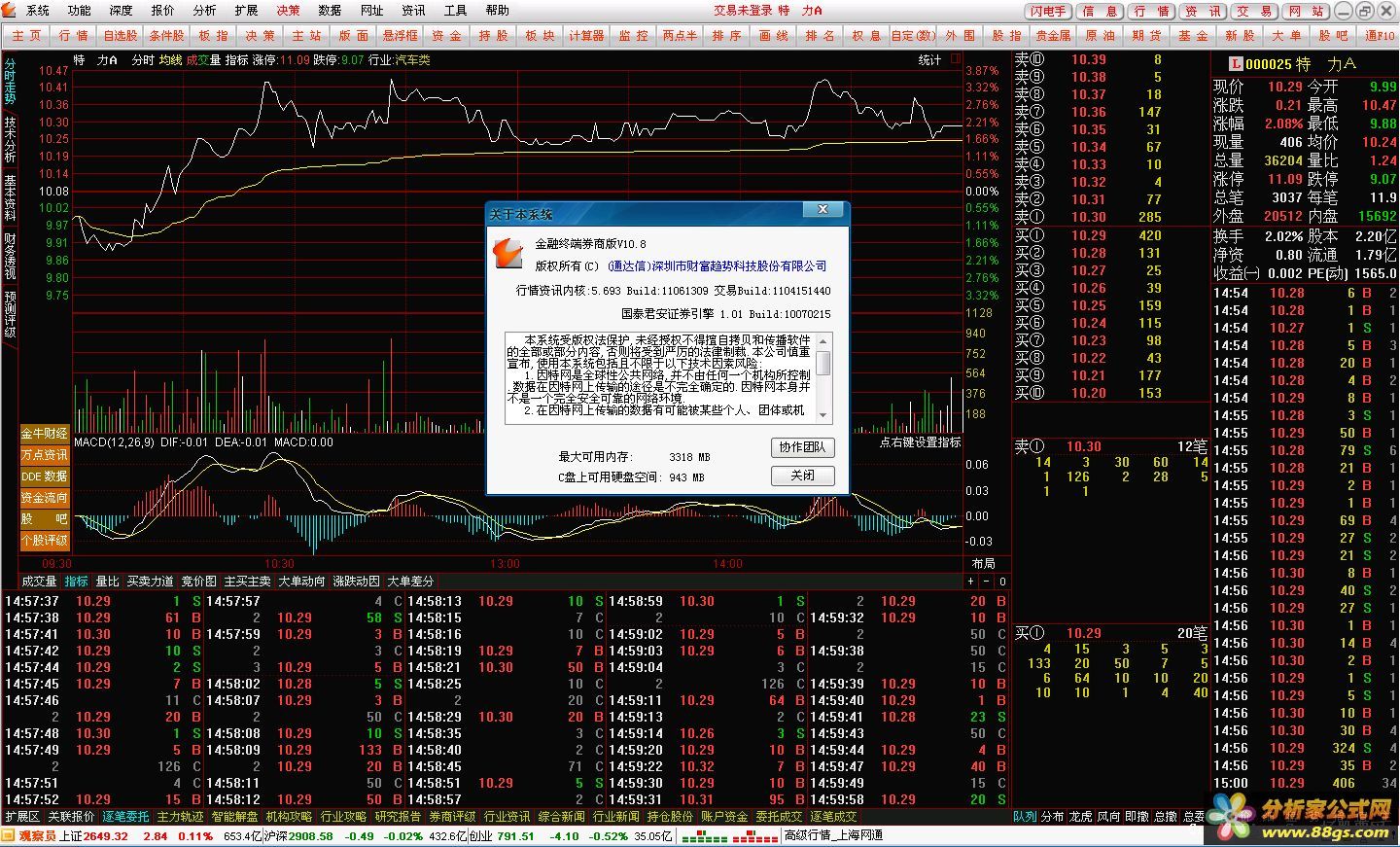Click the 主页 toolbar button
Screen dimensions: 1400x847
27,35
